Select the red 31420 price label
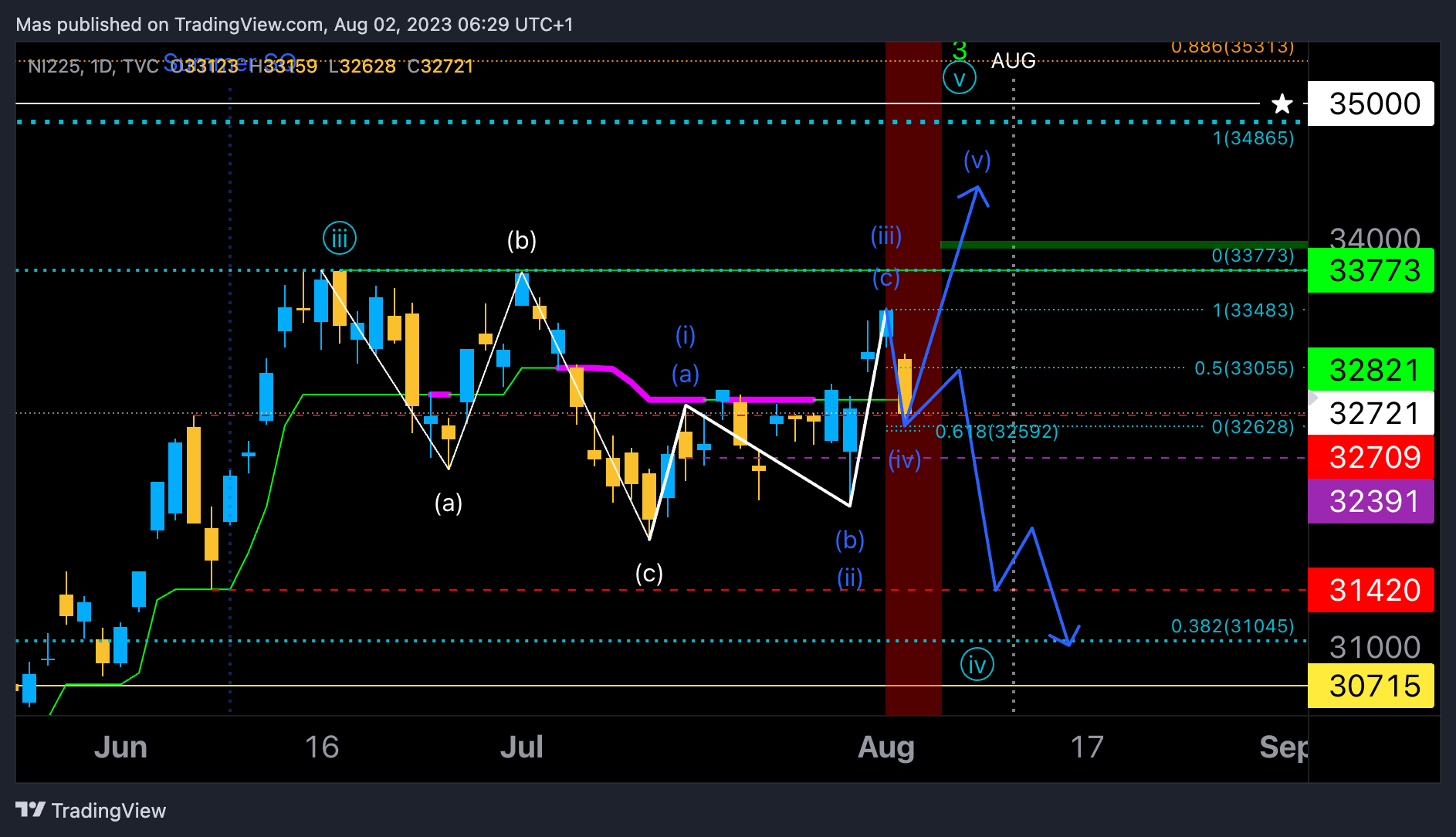The height and width of the screenshot is (837, 1456). click(x=1371, y=590)
